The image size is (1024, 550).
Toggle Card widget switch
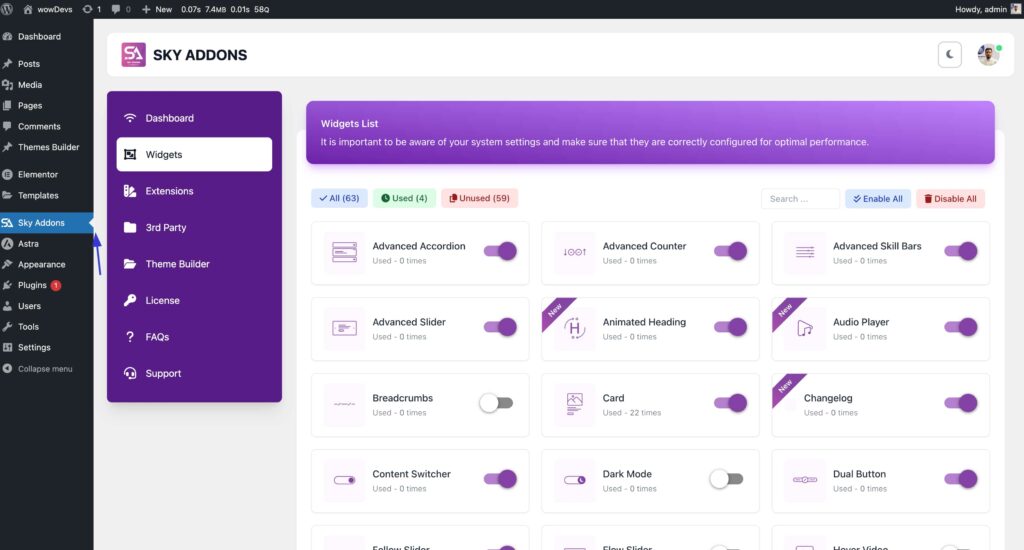[731, 403]
